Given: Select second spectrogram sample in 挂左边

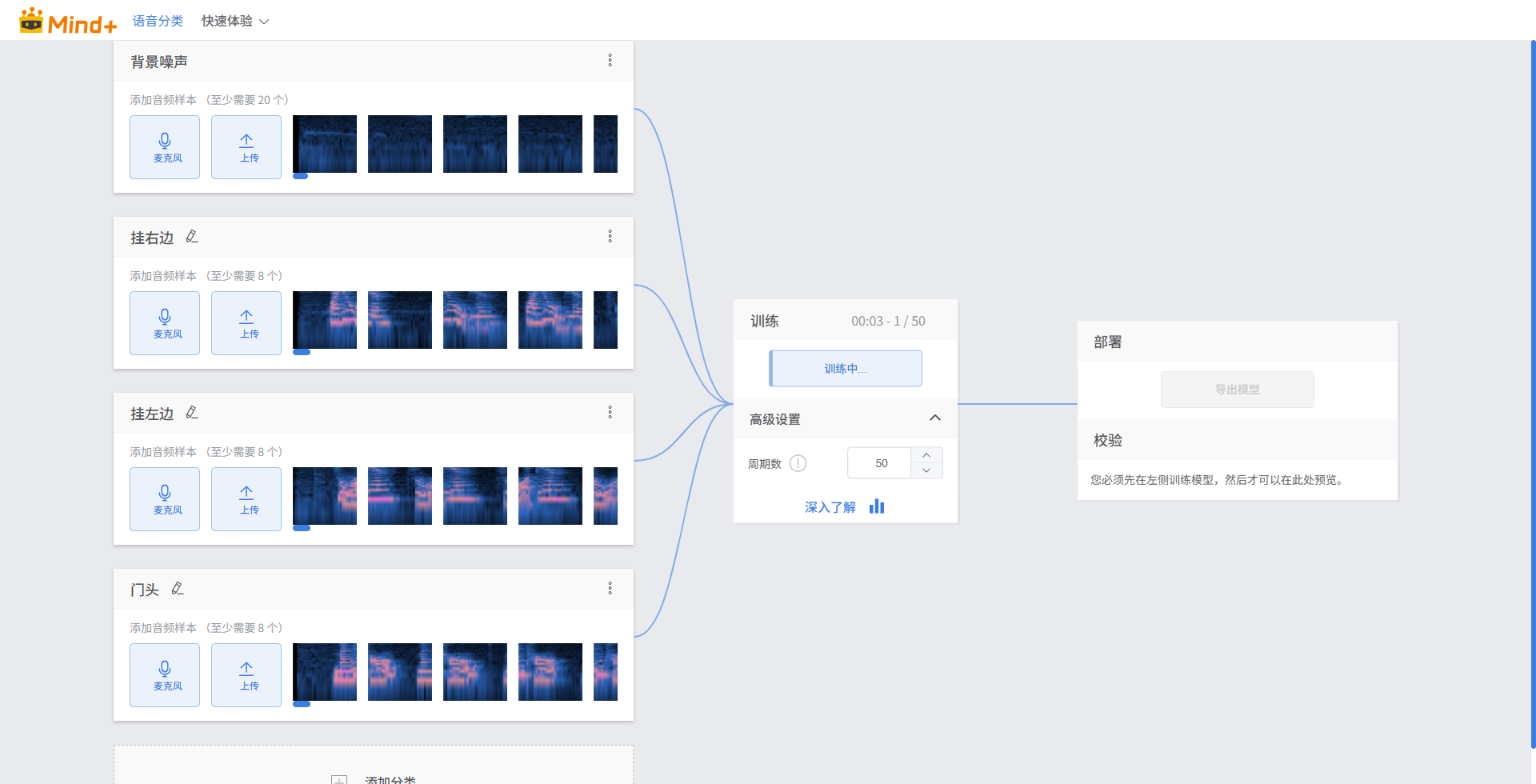Looking at the screenshot, I should point(400,496).
